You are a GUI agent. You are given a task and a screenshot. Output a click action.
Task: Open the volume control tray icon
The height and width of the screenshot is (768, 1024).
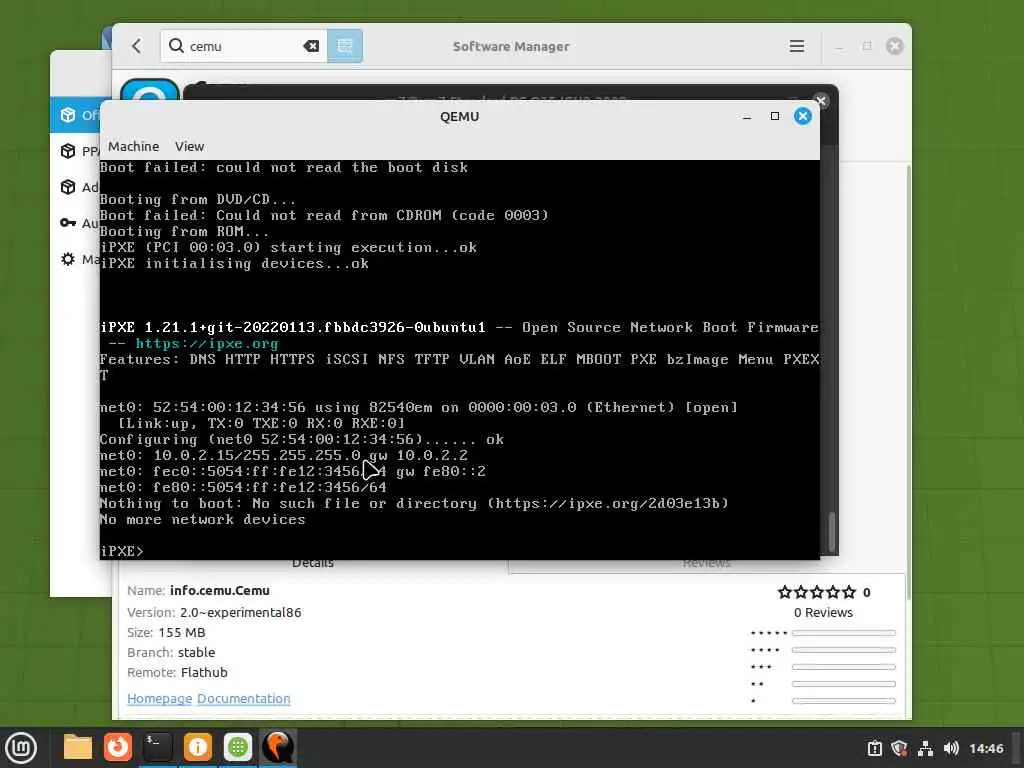tap(952, 748)
